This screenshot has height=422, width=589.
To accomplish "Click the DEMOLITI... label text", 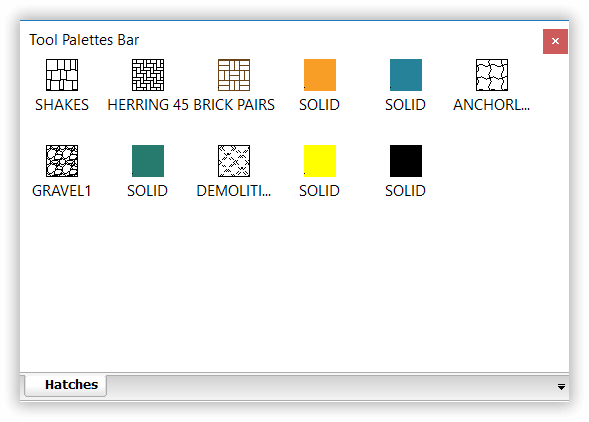I will [x=234, y=191].
